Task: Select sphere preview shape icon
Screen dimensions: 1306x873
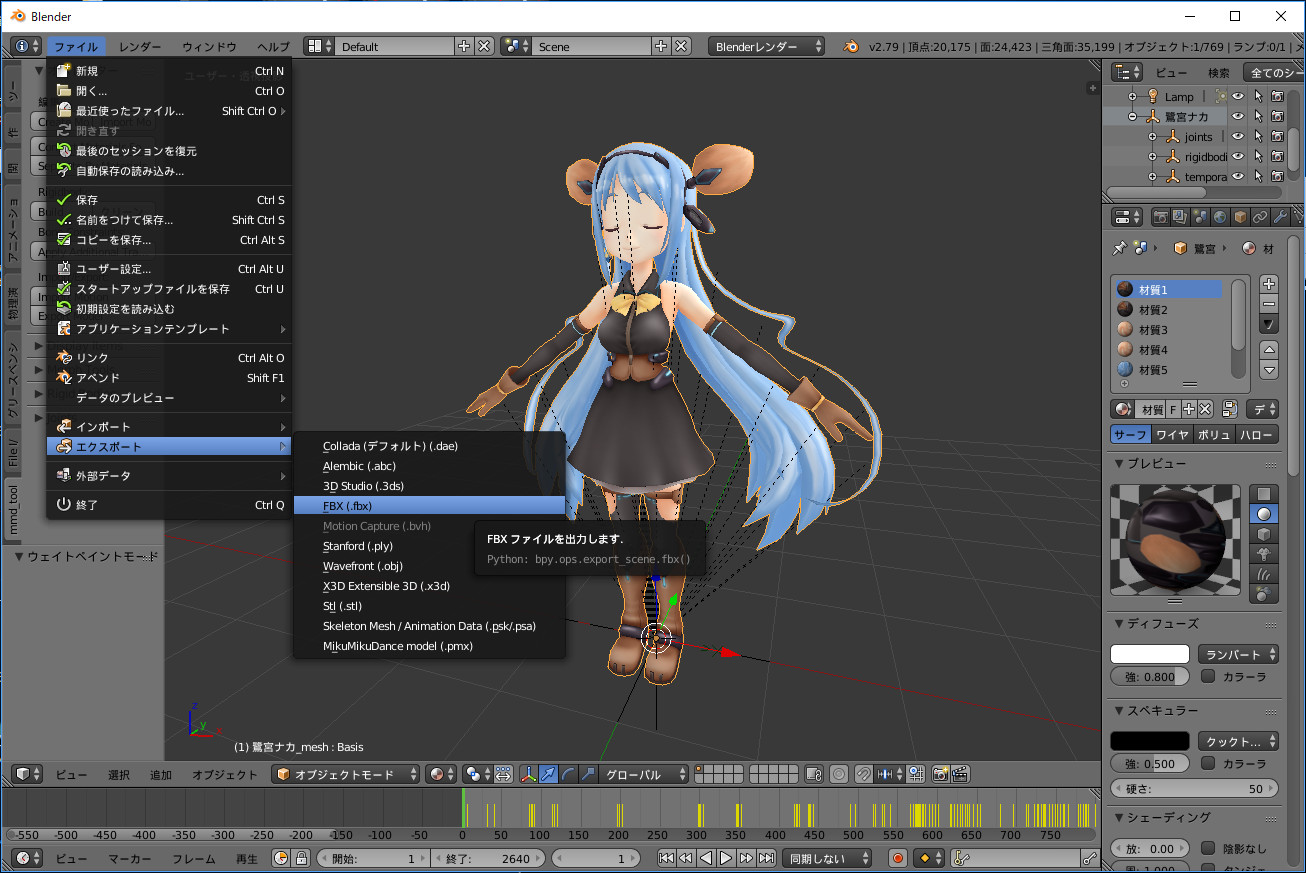Action: click(1264, 514)
